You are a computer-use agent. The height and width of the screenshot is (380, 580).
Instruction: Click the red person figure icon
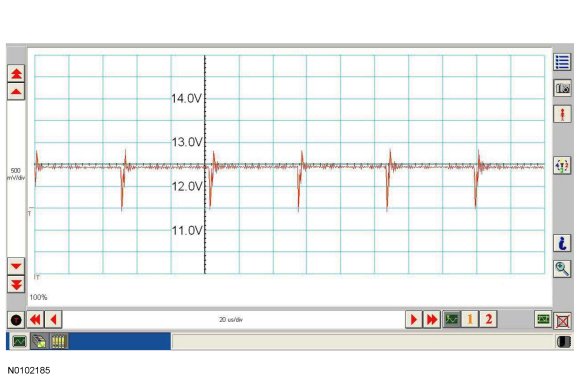(562, 114)
